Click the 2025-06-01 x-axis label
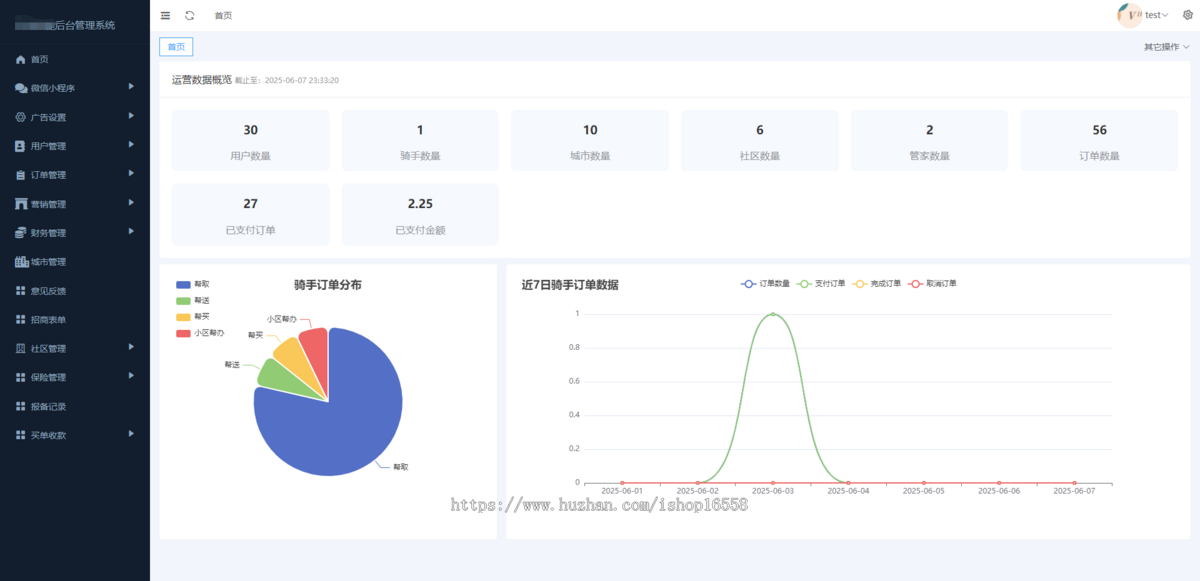The height and width of the screenshot is (581, 1200). click(622, 491)
